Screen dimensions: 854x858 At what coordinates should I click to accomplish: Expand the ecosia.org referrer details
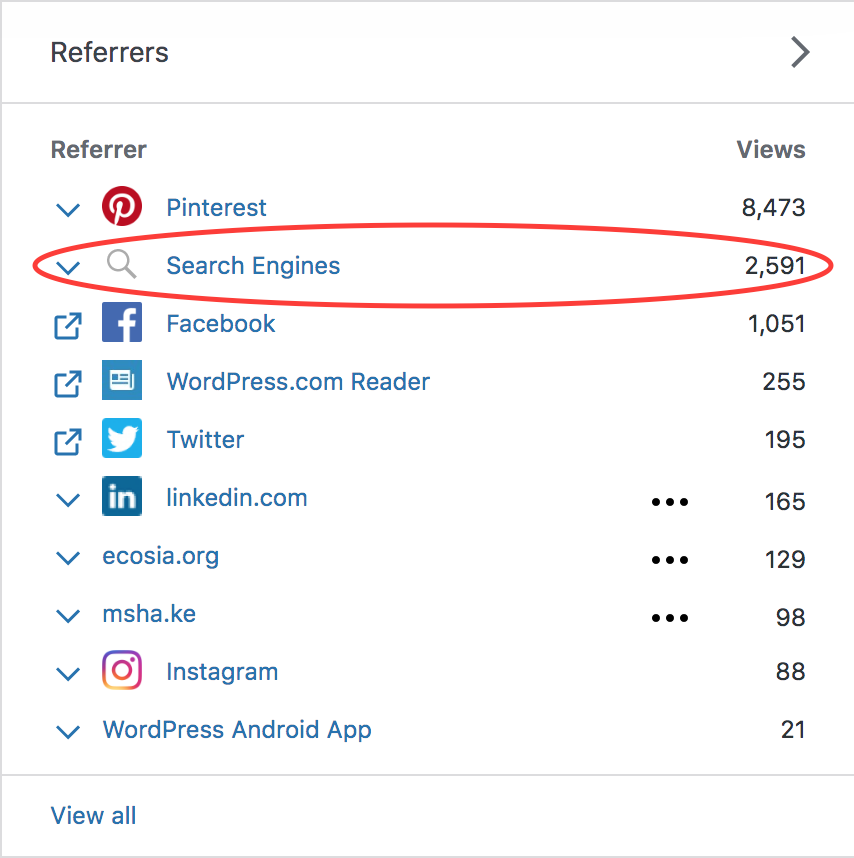coord(67,558)
